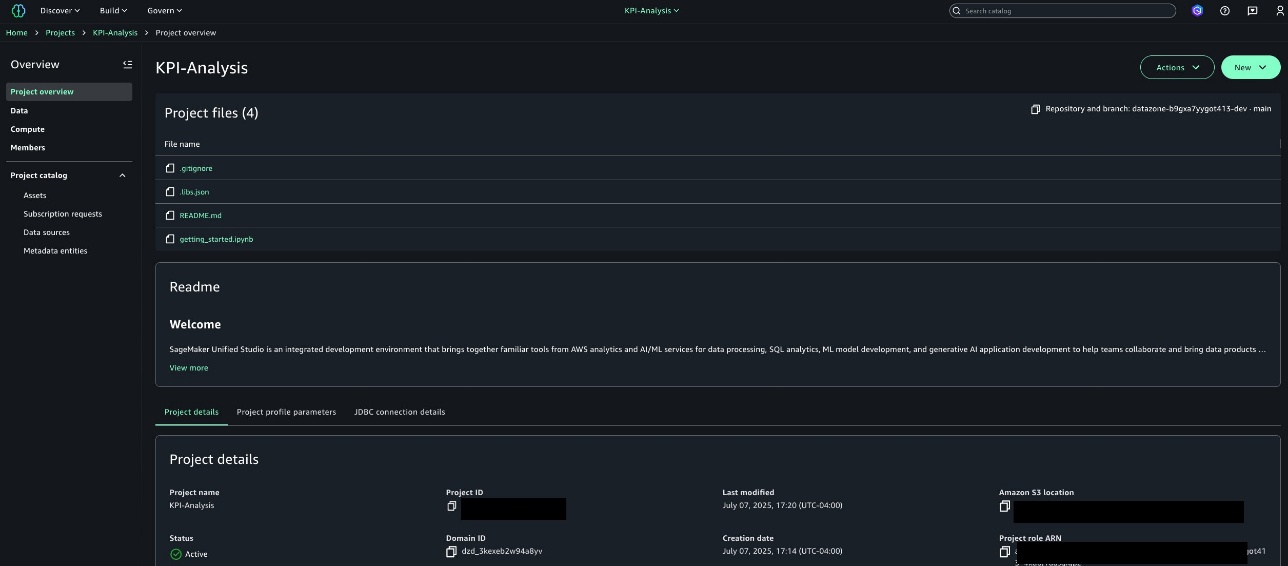Click the libs.json file icon
1288x566 pixels.
pyautogui.click(x=170, y=191)
